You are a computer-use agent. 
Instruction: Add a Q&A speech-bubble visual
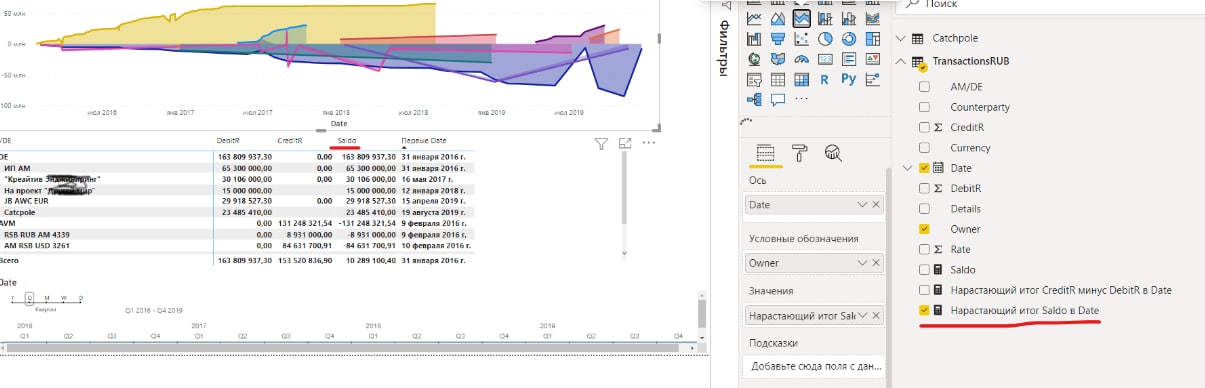click(778, 99)
